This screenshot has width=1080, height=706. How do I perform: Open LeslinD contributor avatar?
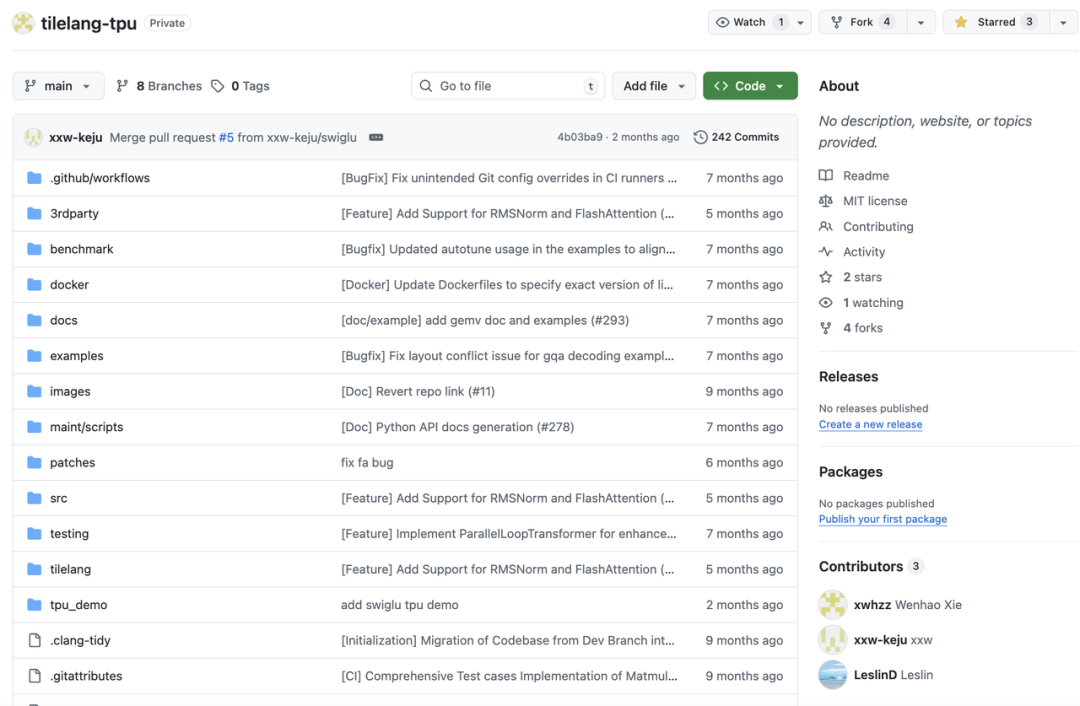[832, 675]
